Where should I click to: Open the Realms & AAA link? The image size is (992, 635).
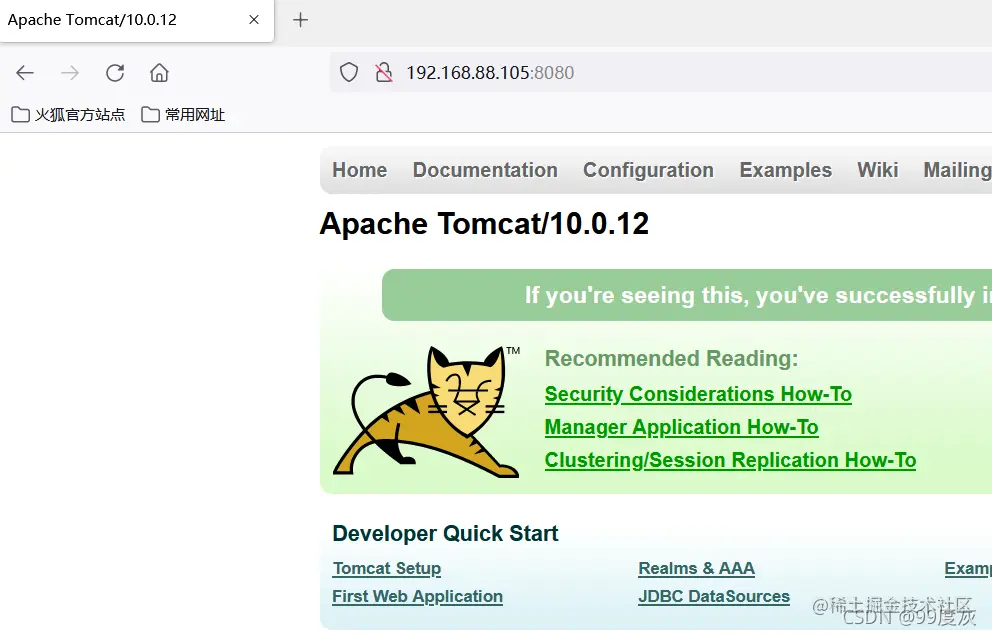[696, 569]
